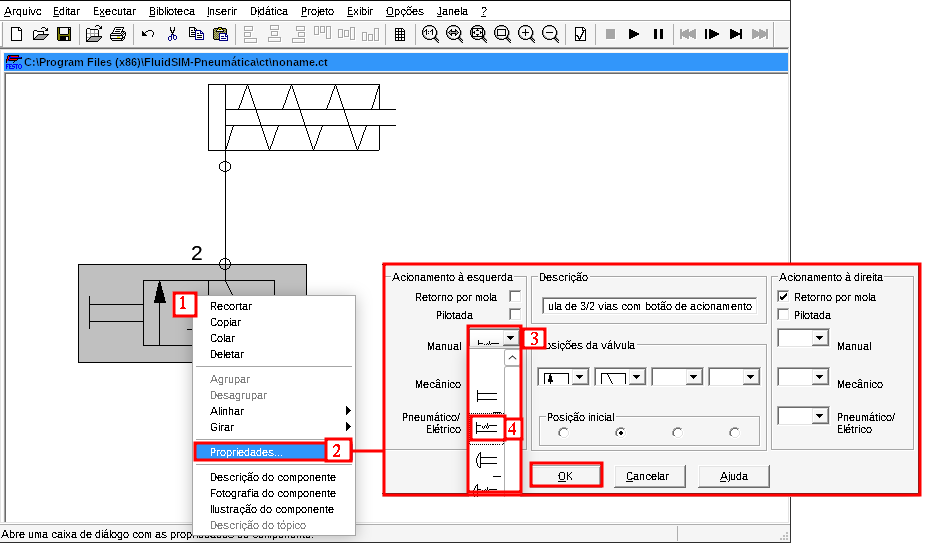
Task: Select fourth Posição inicial radio button
Action: point(734,433)
